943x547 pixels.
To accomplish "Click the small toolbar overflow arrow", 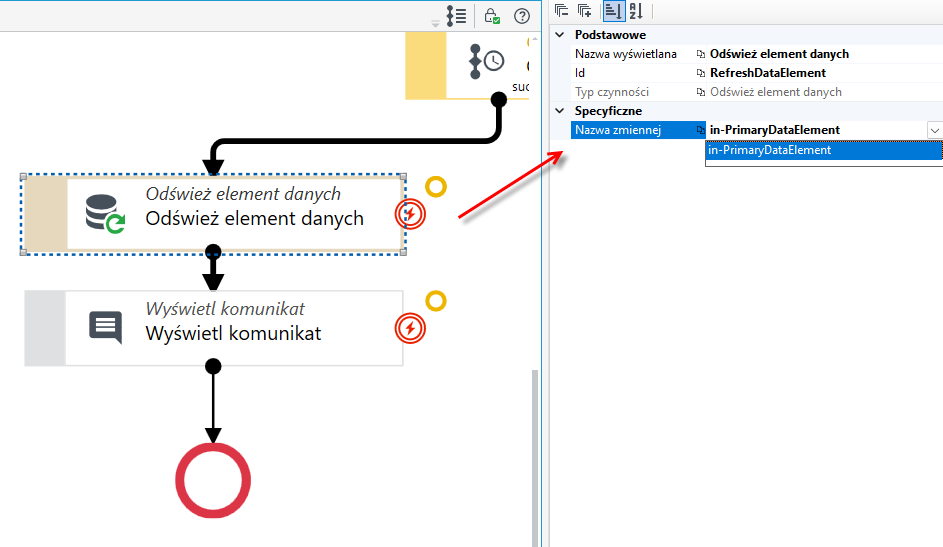I will click(x=435, y=24).
